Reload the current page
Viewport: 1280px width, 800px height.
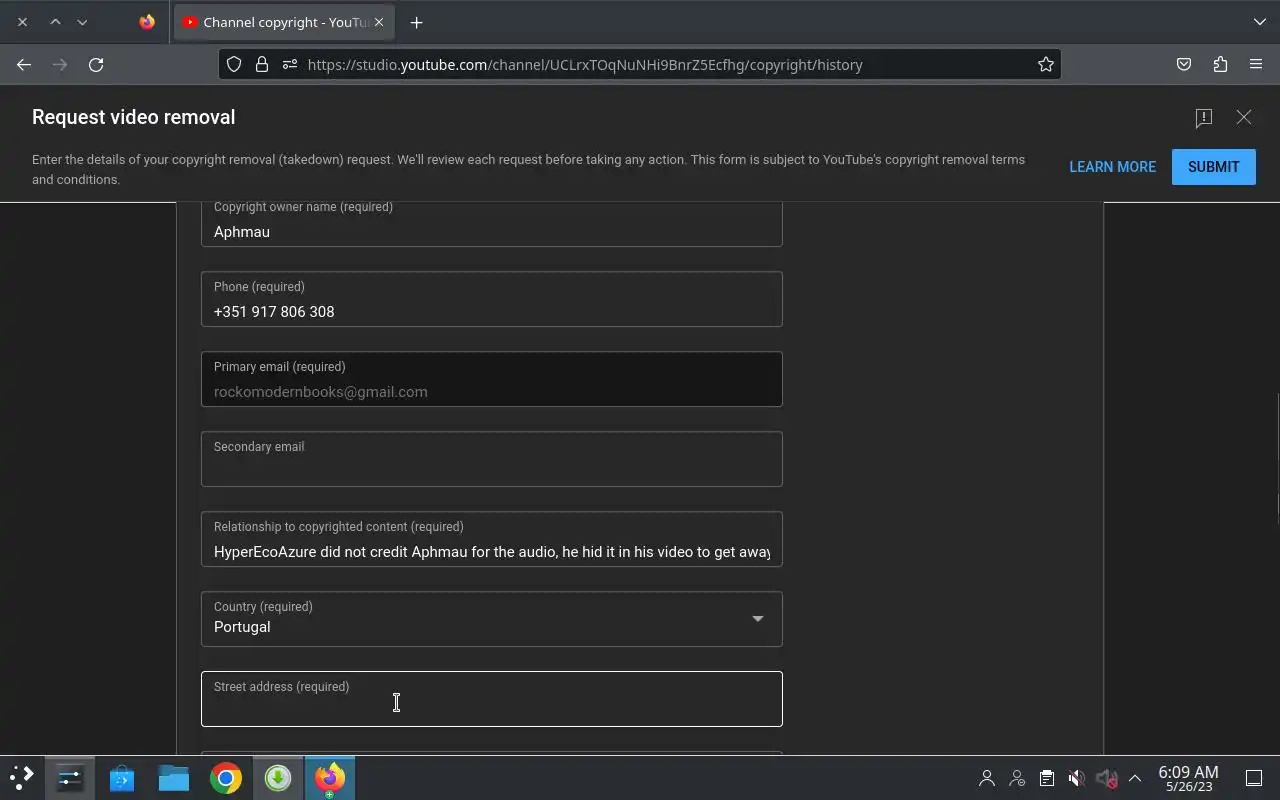tap(96, 64)
